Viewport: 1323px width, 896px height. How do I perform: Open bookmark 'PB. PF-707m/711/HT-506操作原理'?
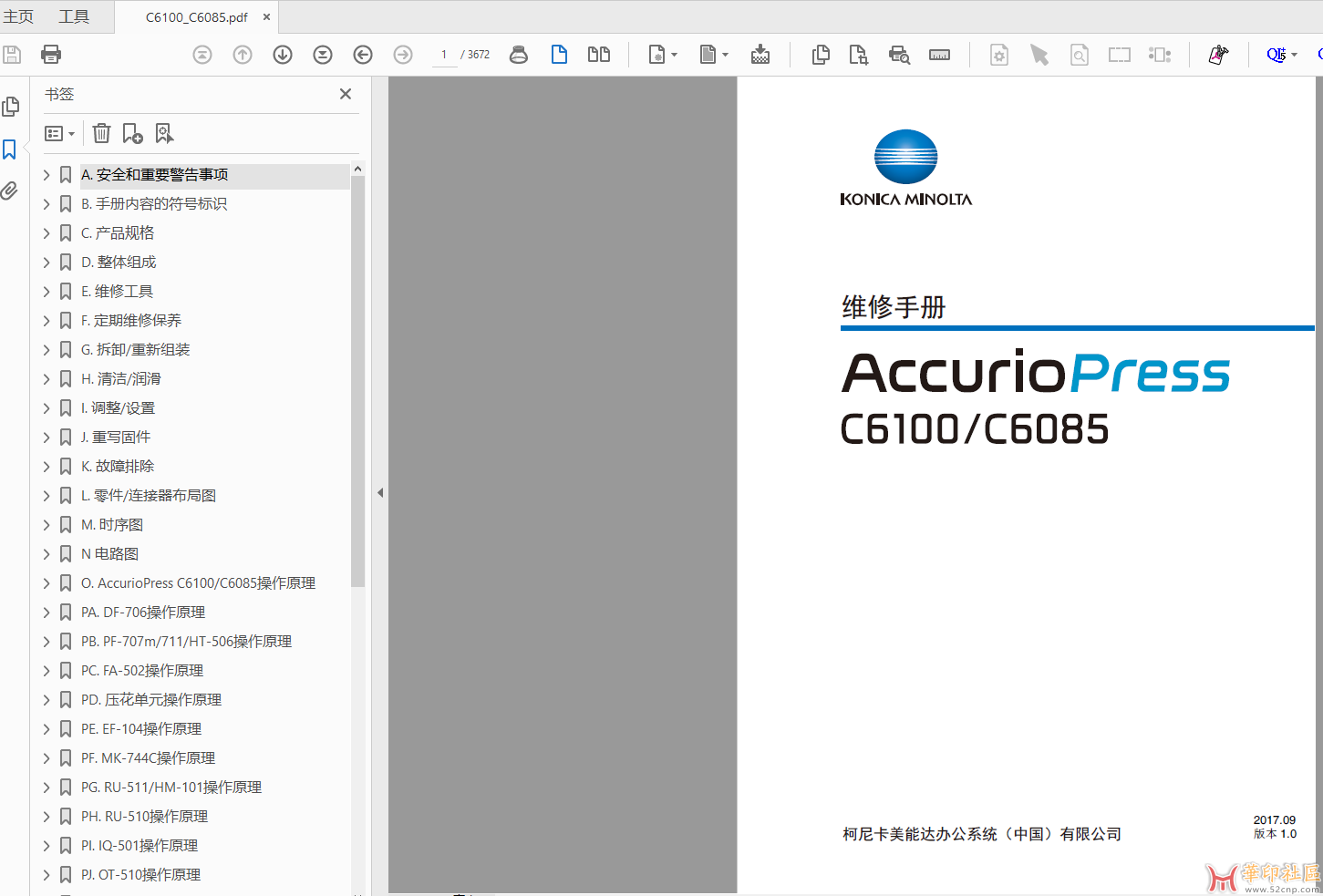click(x=186, y=642)
